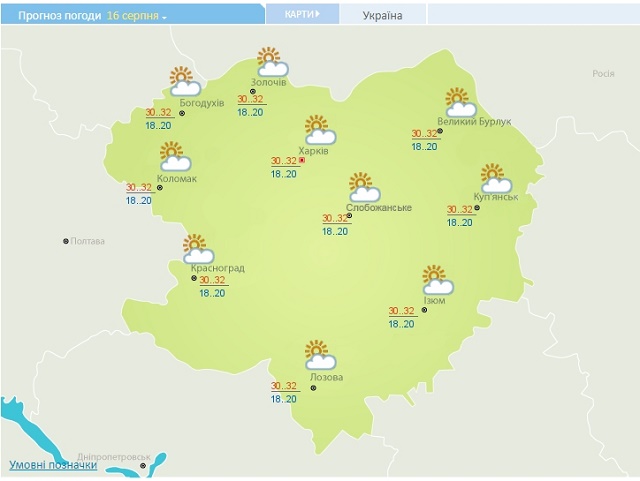Click the weather icon above Золочів
The image size is (640, 481).
(x=273, y=62)
